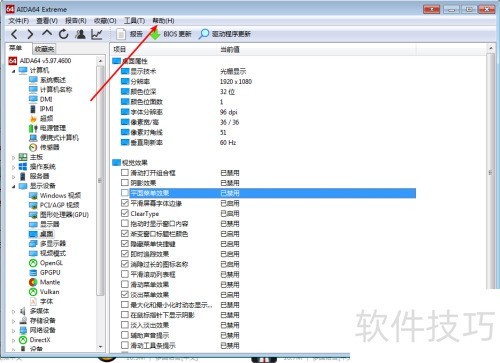Image resolution: width=500 pixels, height=363 pixels.
Task: Select 传感器 sensor icon in tree
Action: coord(33,147)
